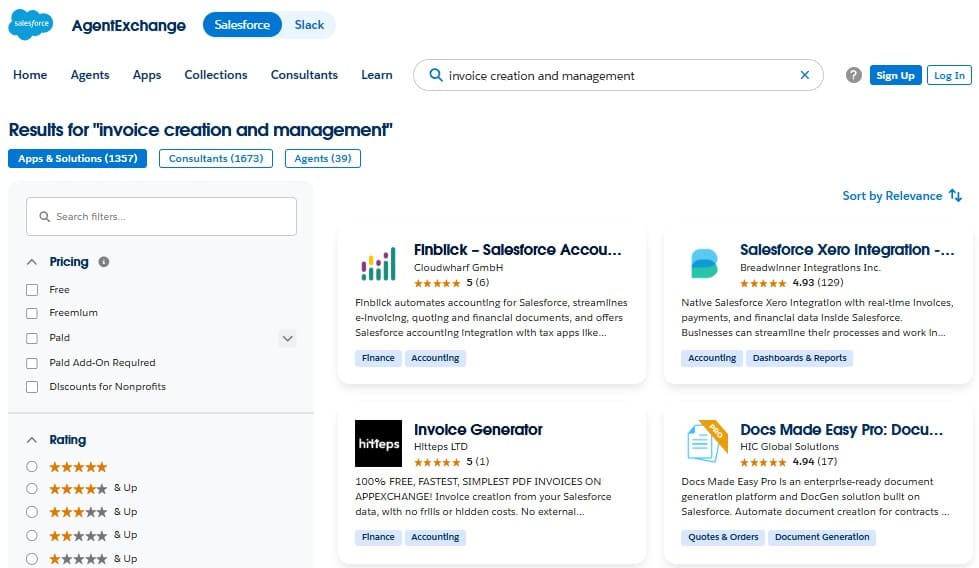The image size is (979, 568).
Task: Focus the Search filters input field
Action: tap(161, 217)
